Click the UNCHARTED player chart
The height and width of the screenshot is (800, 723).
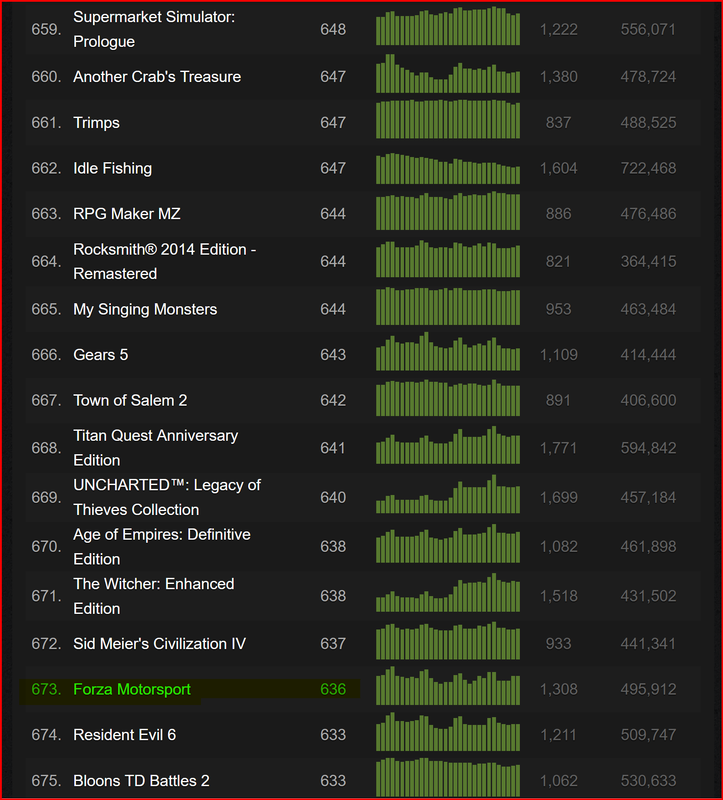448,494
